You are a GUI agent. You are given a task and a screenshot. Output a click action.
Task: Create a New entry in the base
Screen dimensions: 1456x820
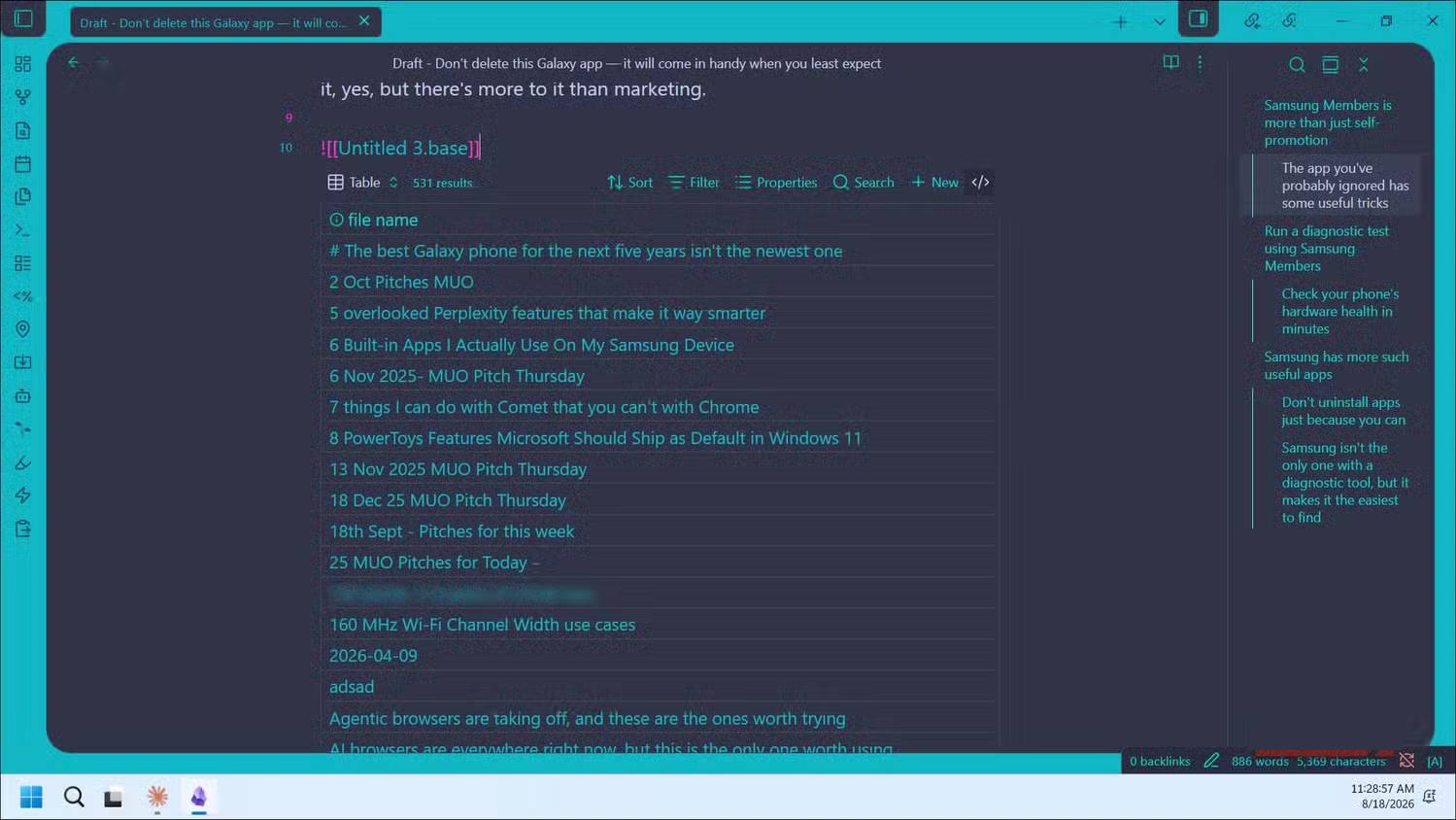[934, 182]
